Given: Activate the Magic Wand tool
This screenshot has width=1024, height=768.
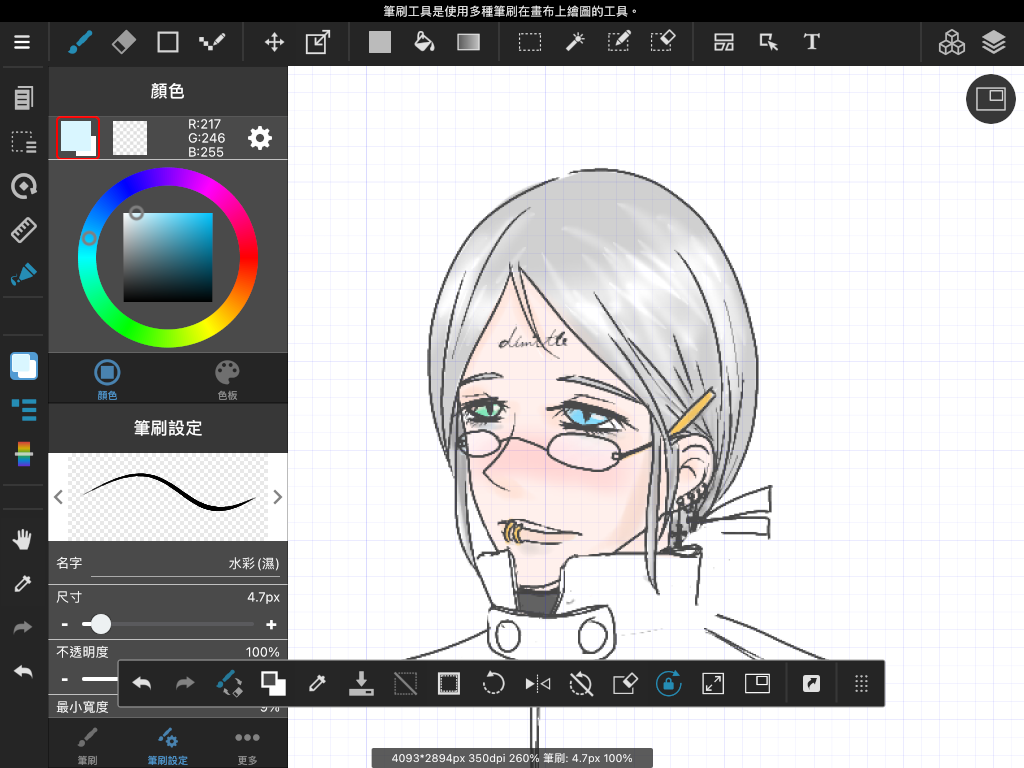Looking at the screenshot, I should [x=575, y=42].
